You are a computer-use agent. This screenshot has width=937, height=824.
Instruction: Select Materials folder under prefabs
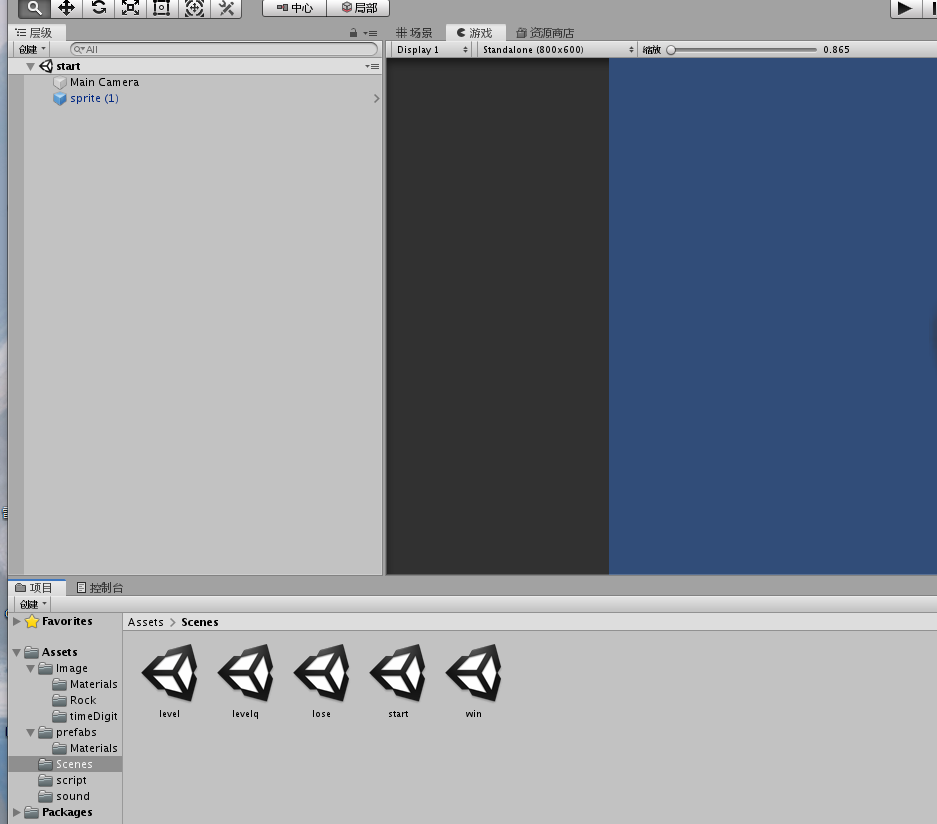coord(93,748)
